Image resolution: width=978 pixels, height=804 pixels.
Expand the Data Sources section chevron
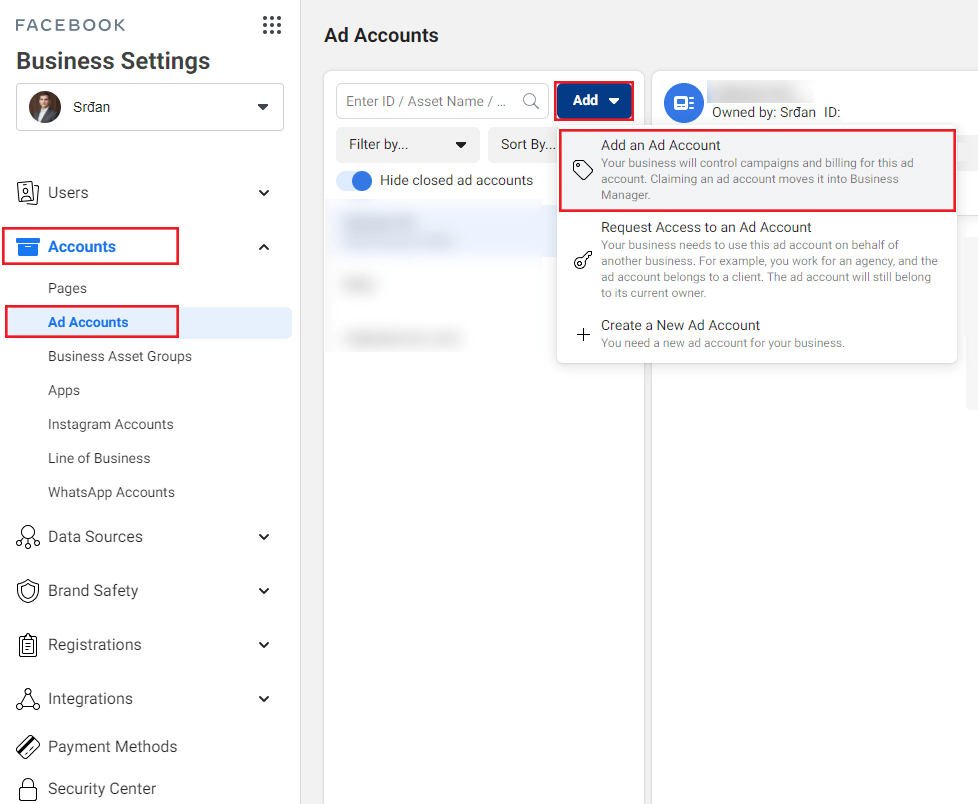[x=264, y=537]
